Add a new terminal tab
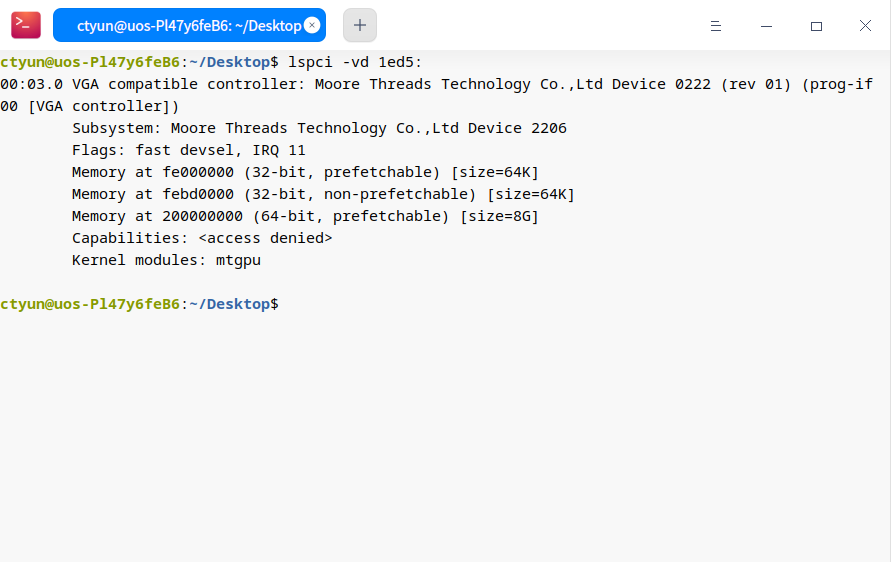Viewport: 891px width, 562px height. (360, 25)
